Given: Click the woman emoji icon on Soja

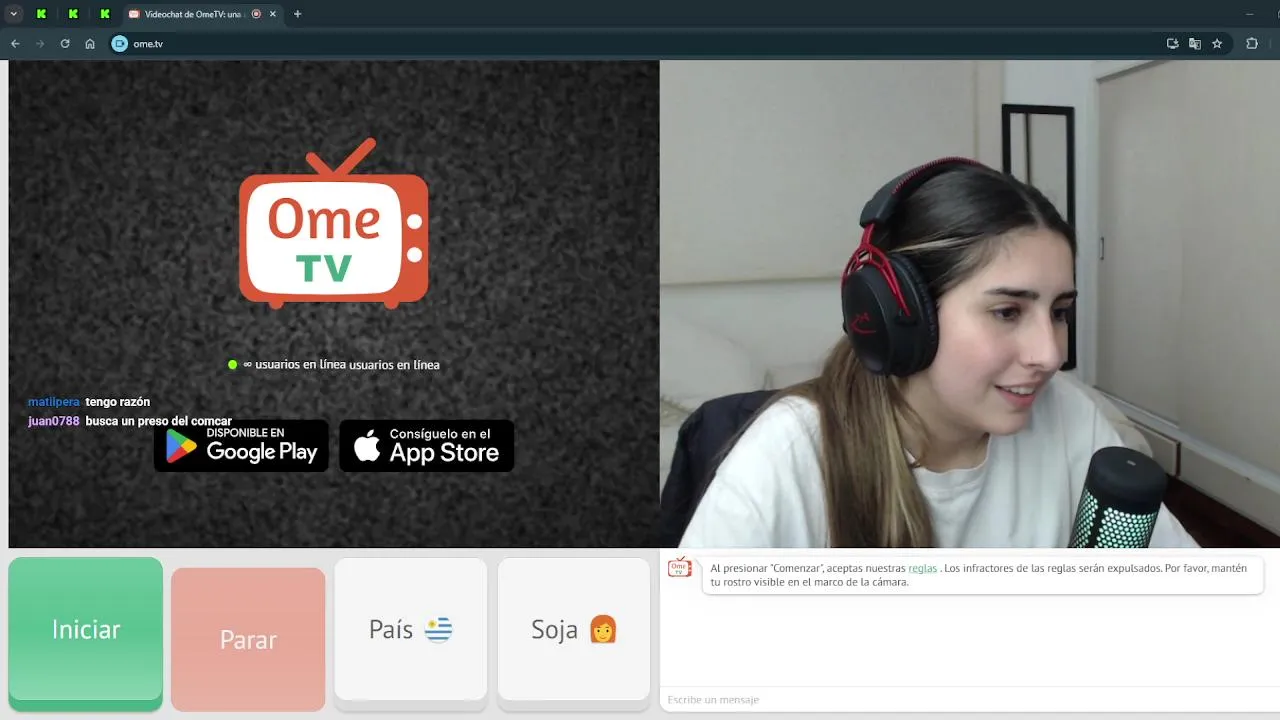Looking at the screenshot, I should pos(603,630).
